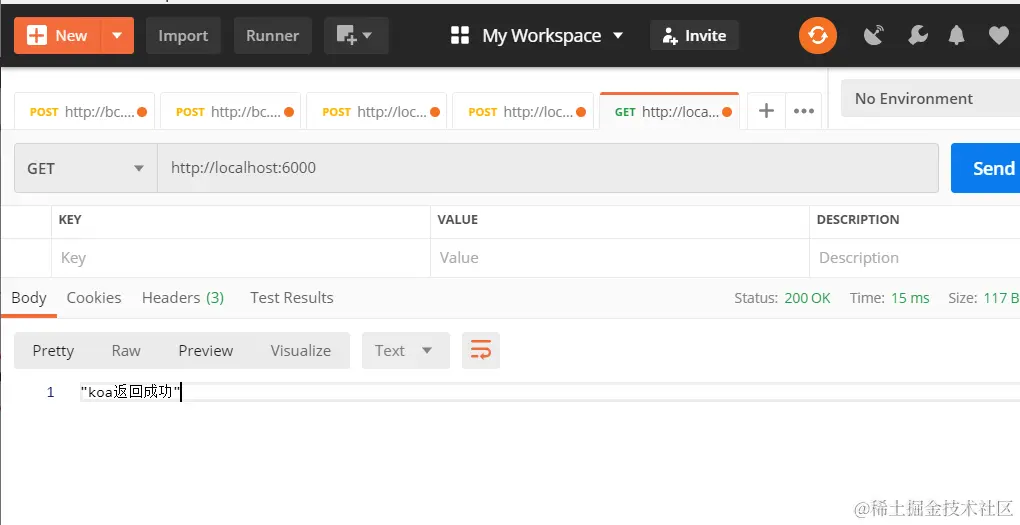
Task: Click line number 1 in response
Action: pos(50,392)
